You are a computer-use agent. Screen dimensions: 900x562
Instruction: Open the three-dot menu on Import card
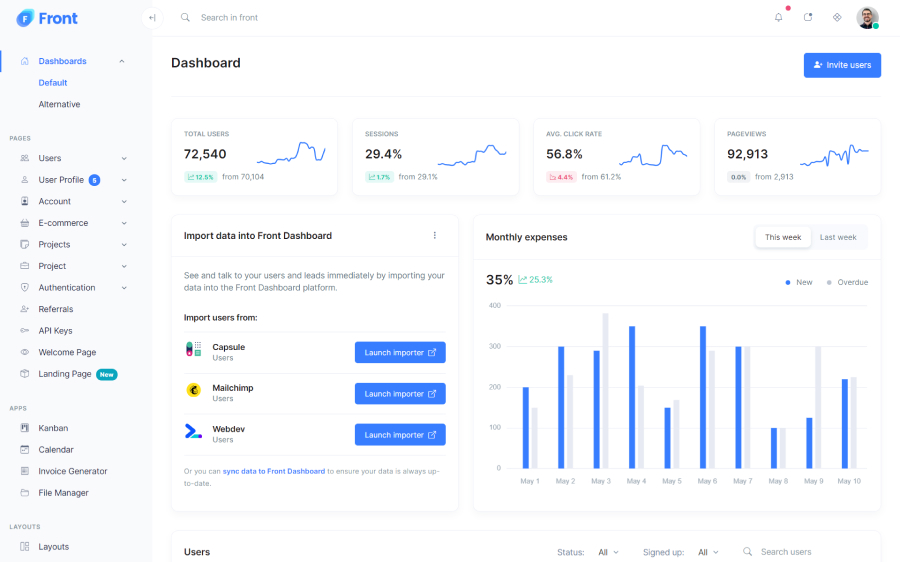coord(434,236)
